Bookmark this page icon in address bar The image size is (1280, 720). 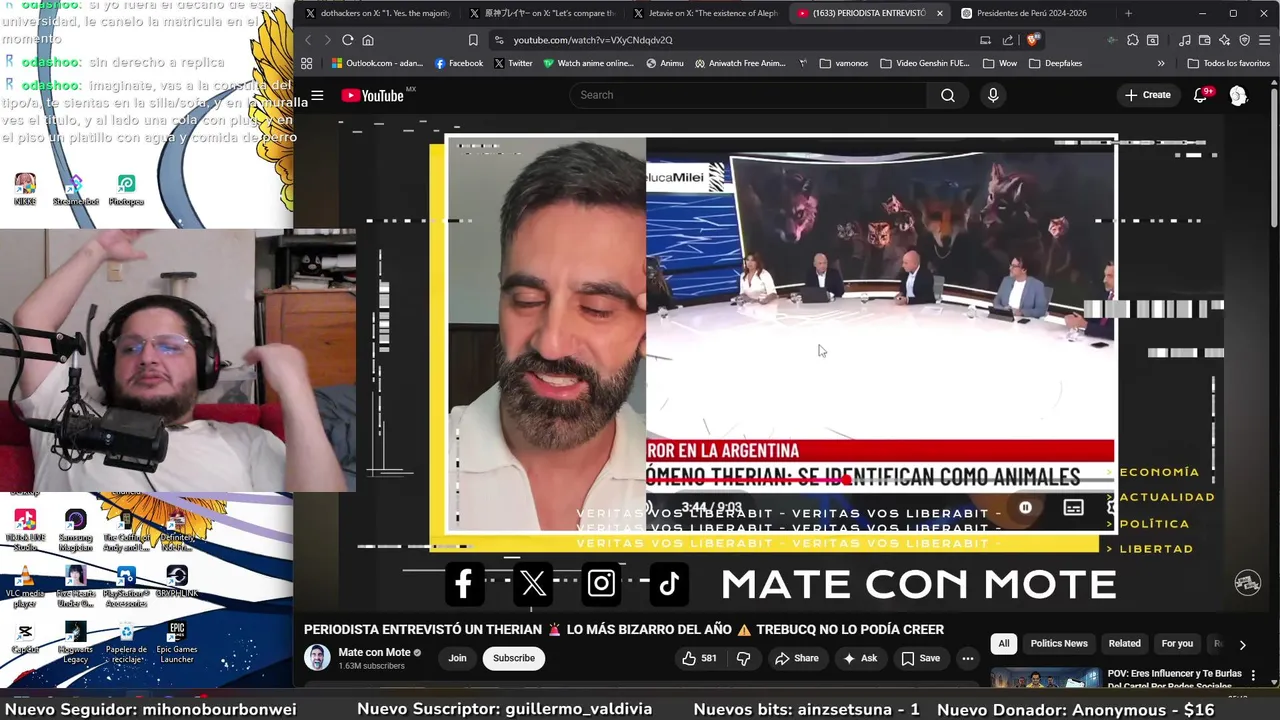(x=473, y=40)
